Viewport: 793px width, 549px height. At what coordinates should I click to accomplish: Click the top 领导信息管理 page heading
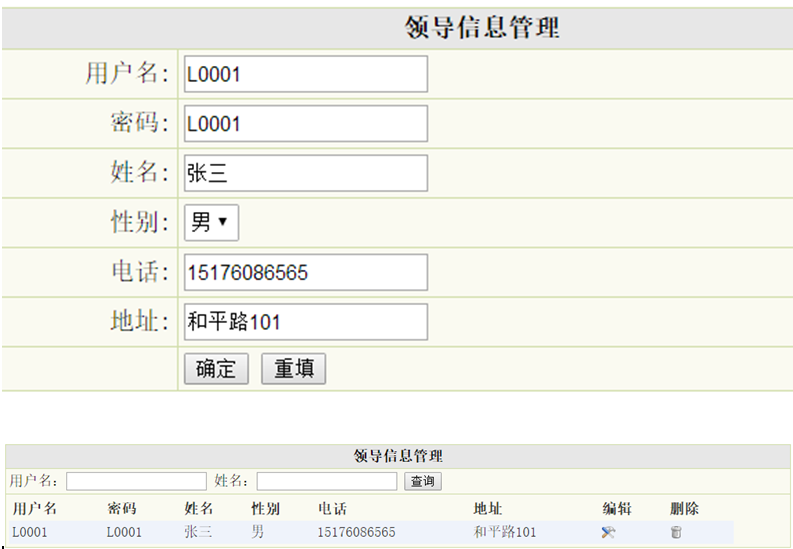482,27
